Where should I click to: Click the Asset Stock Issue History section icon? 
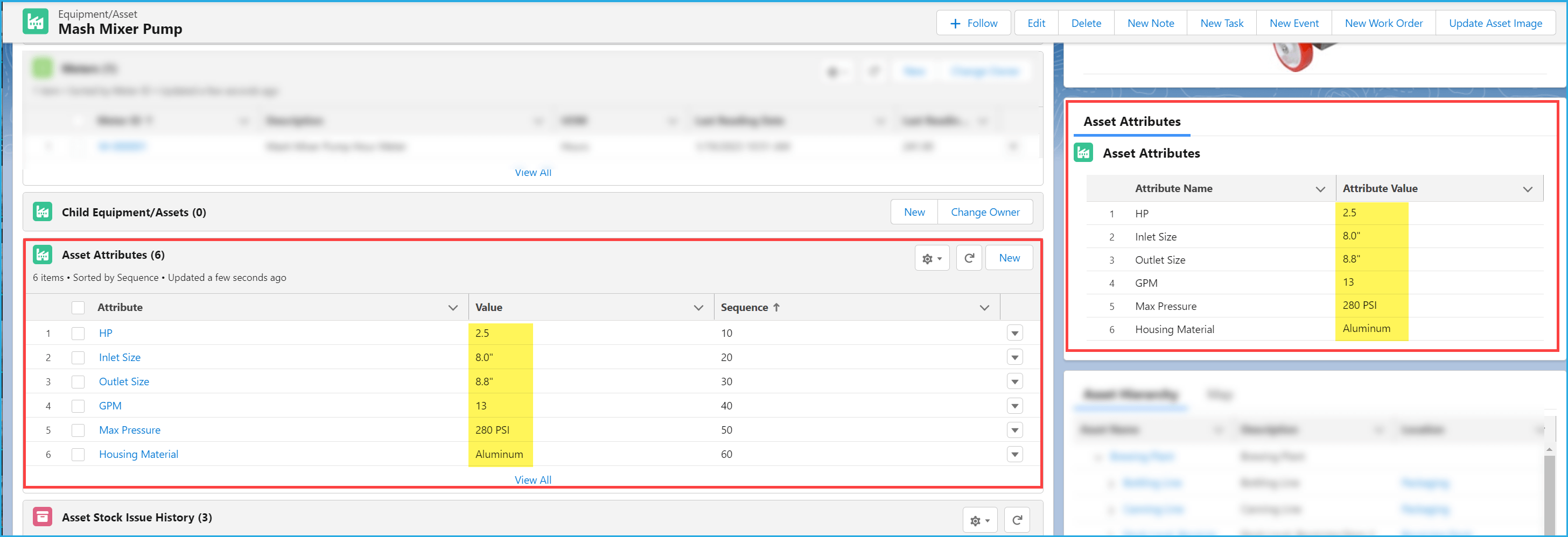(42, 517)
